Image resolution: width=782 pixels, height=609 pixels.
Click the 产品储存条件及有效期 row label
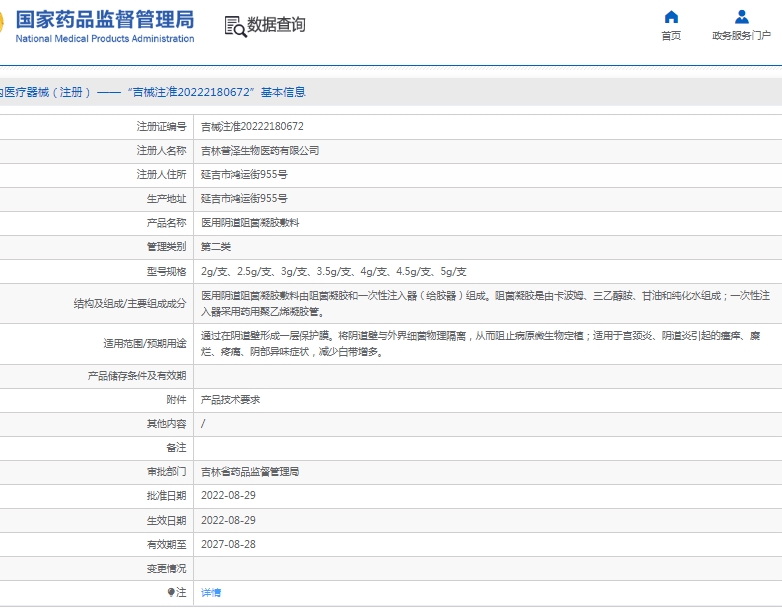[x=137, y=376]
